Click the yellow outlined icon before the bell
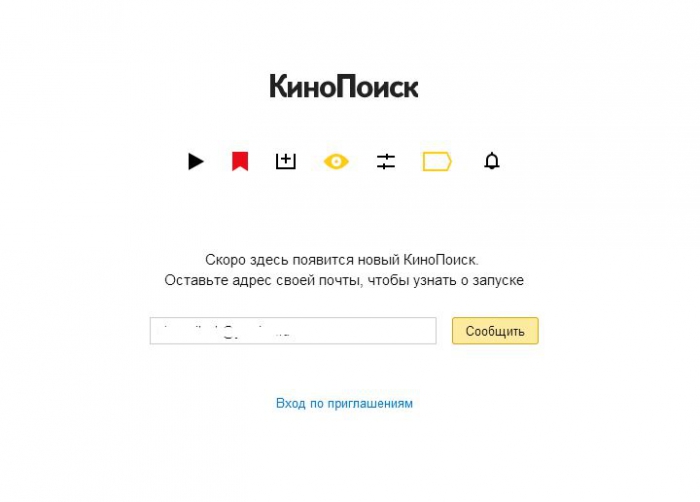This screenshot has width=700, height=502. tap(437, 161)
